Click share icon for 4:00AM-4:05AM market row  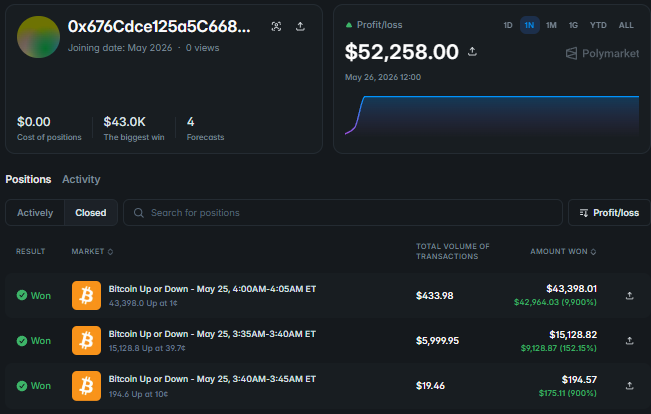(629, 296)
